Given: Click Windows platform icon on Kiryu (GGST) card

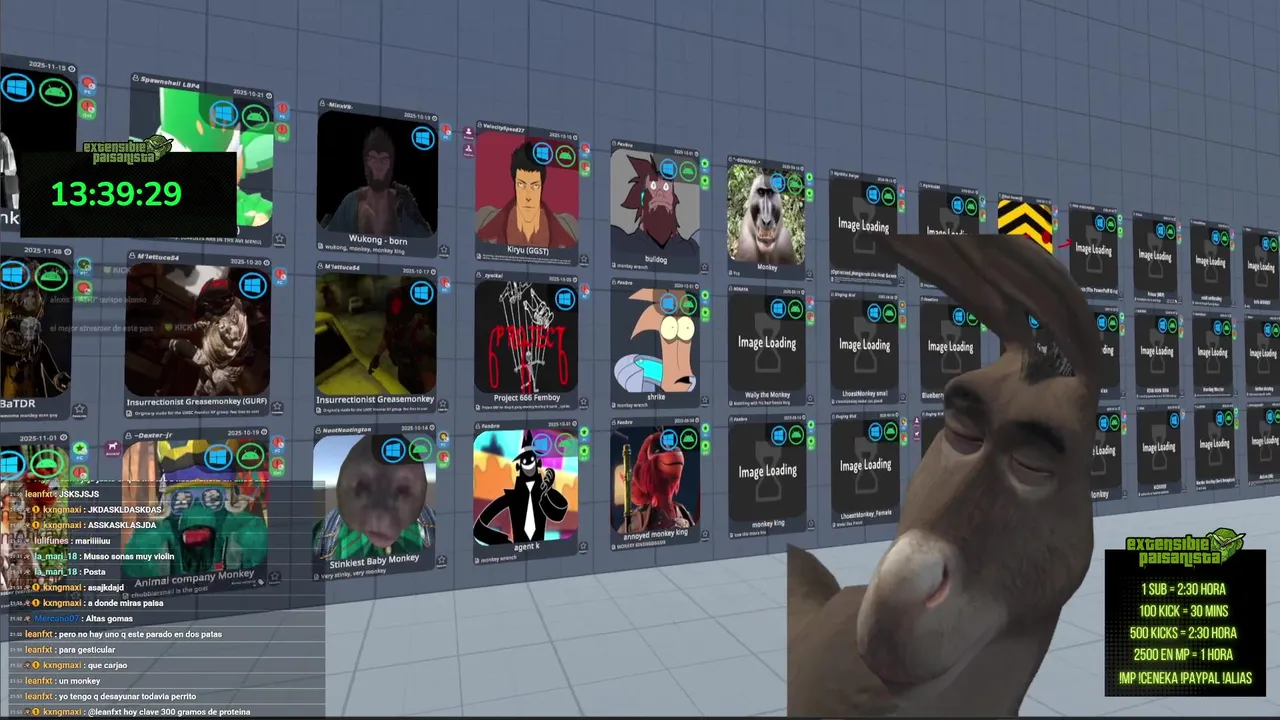Looking at the screenshot, I should click(x=543, y=153).
